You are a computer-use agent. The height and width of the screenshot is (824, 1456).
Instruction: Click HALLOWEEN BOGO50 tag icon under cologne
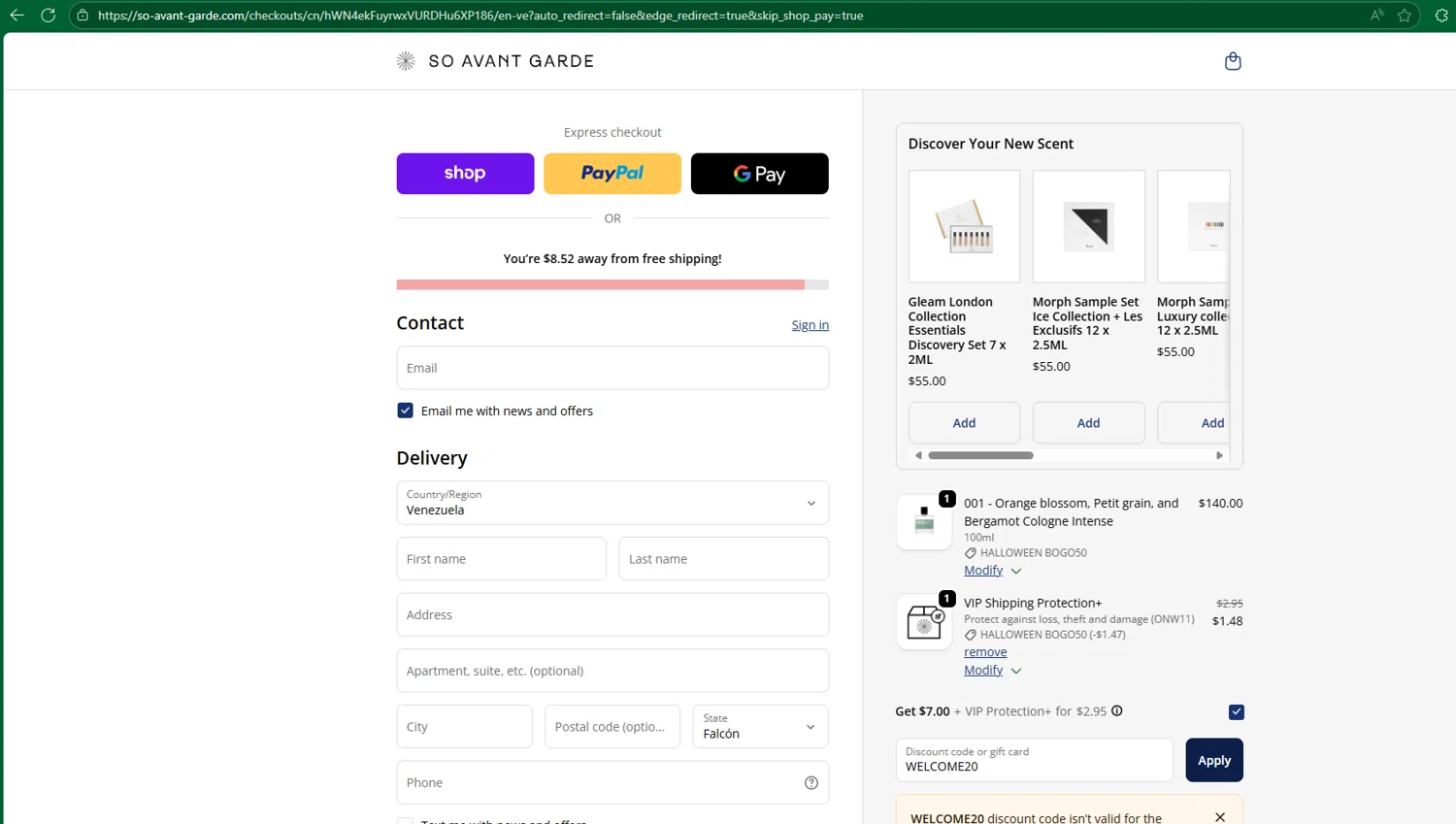pos(970,553)
